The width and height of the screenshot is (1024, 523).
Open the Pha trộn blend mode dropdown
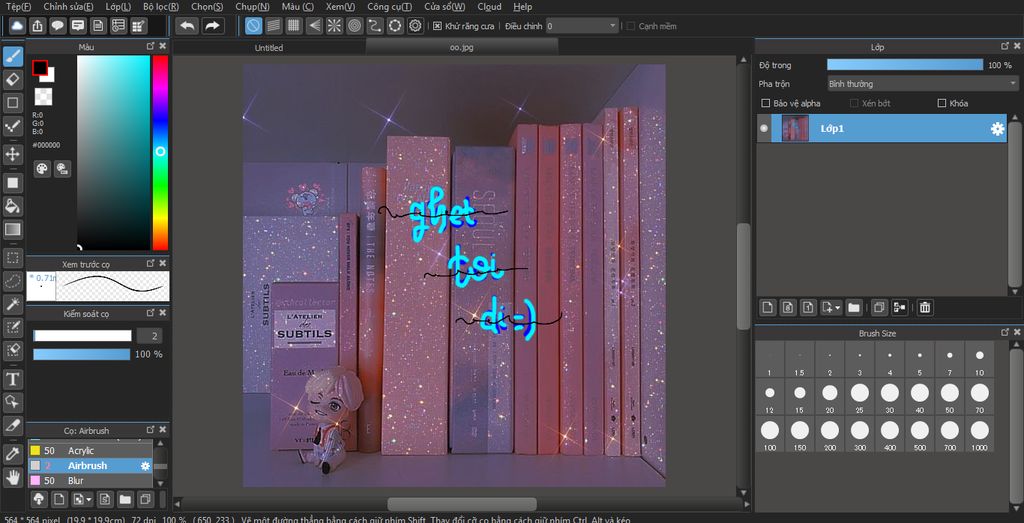(x=922, y=84)
